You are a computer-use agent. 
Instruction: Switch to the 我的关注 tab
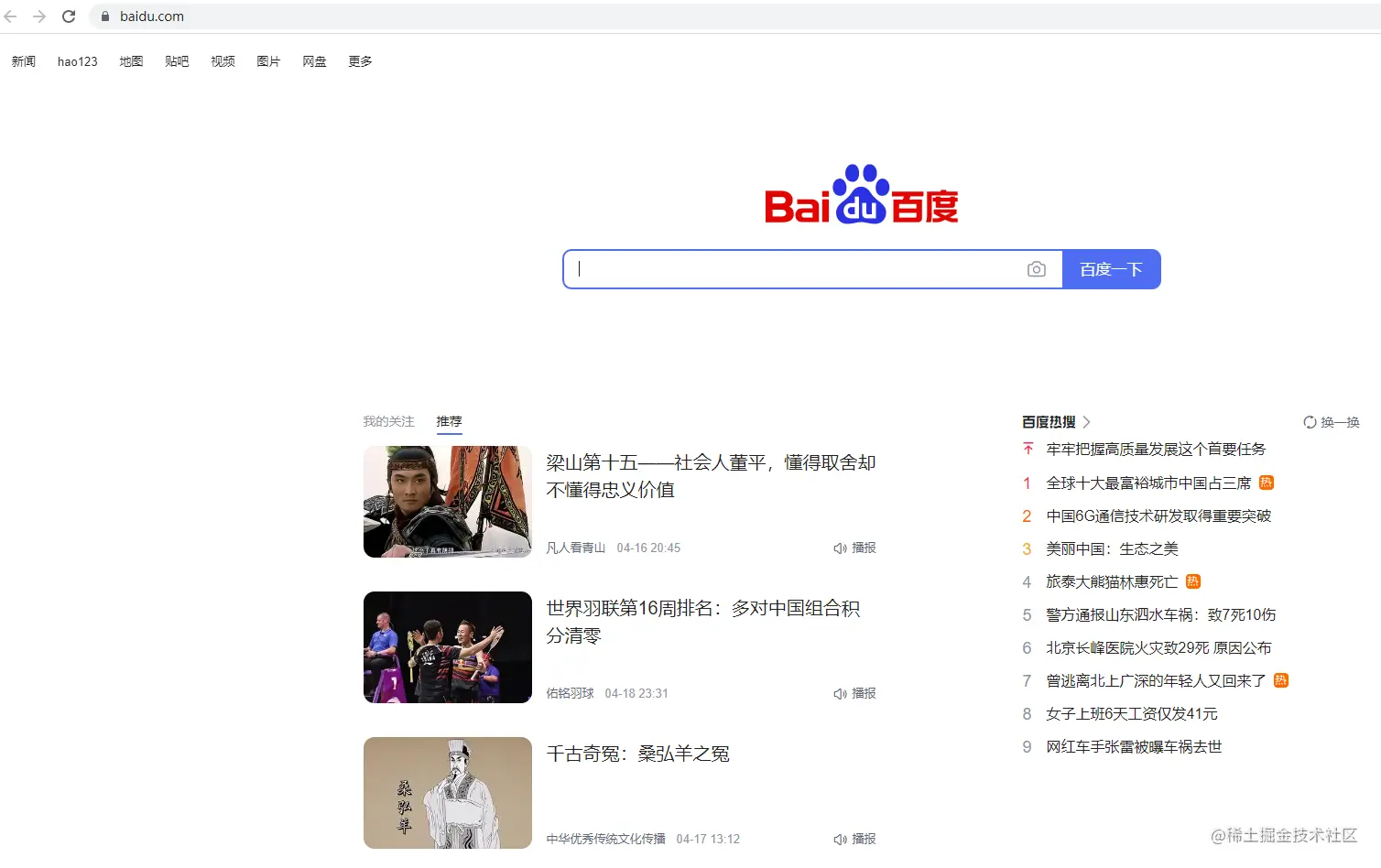tap(388, 421)
